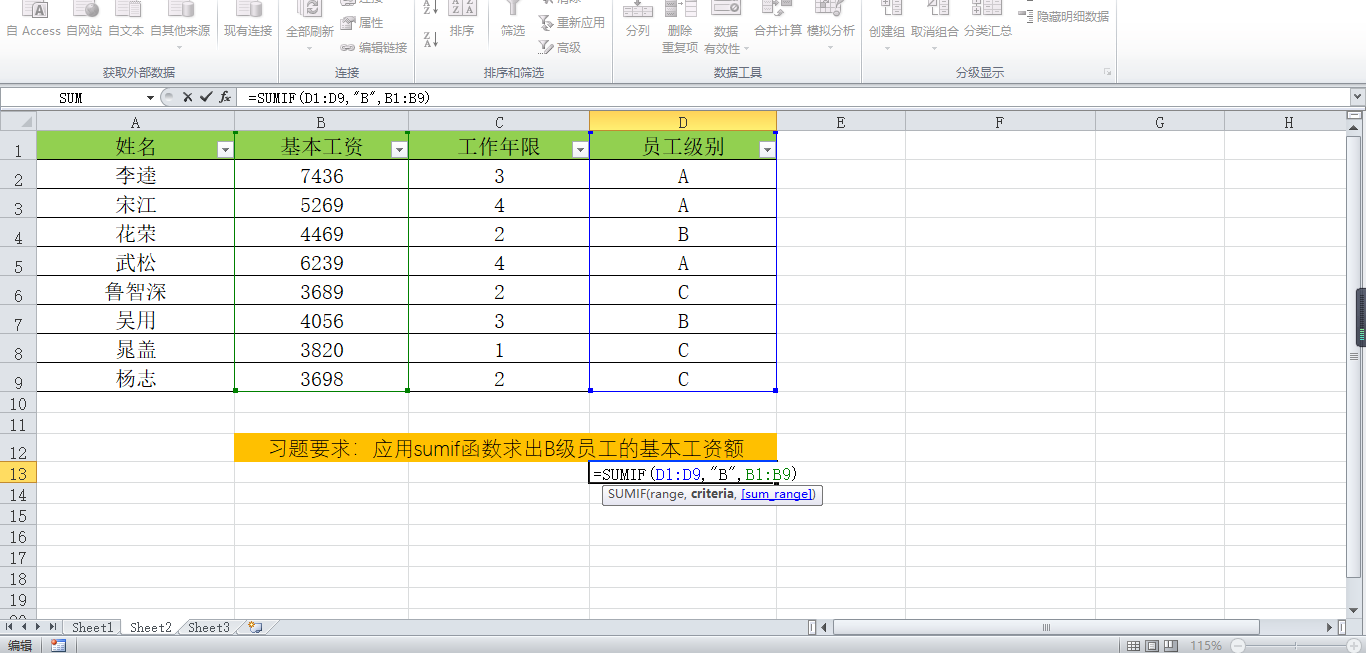
Task: Switch to the Sheet1 tab
Action: click(x=92, y=627)
